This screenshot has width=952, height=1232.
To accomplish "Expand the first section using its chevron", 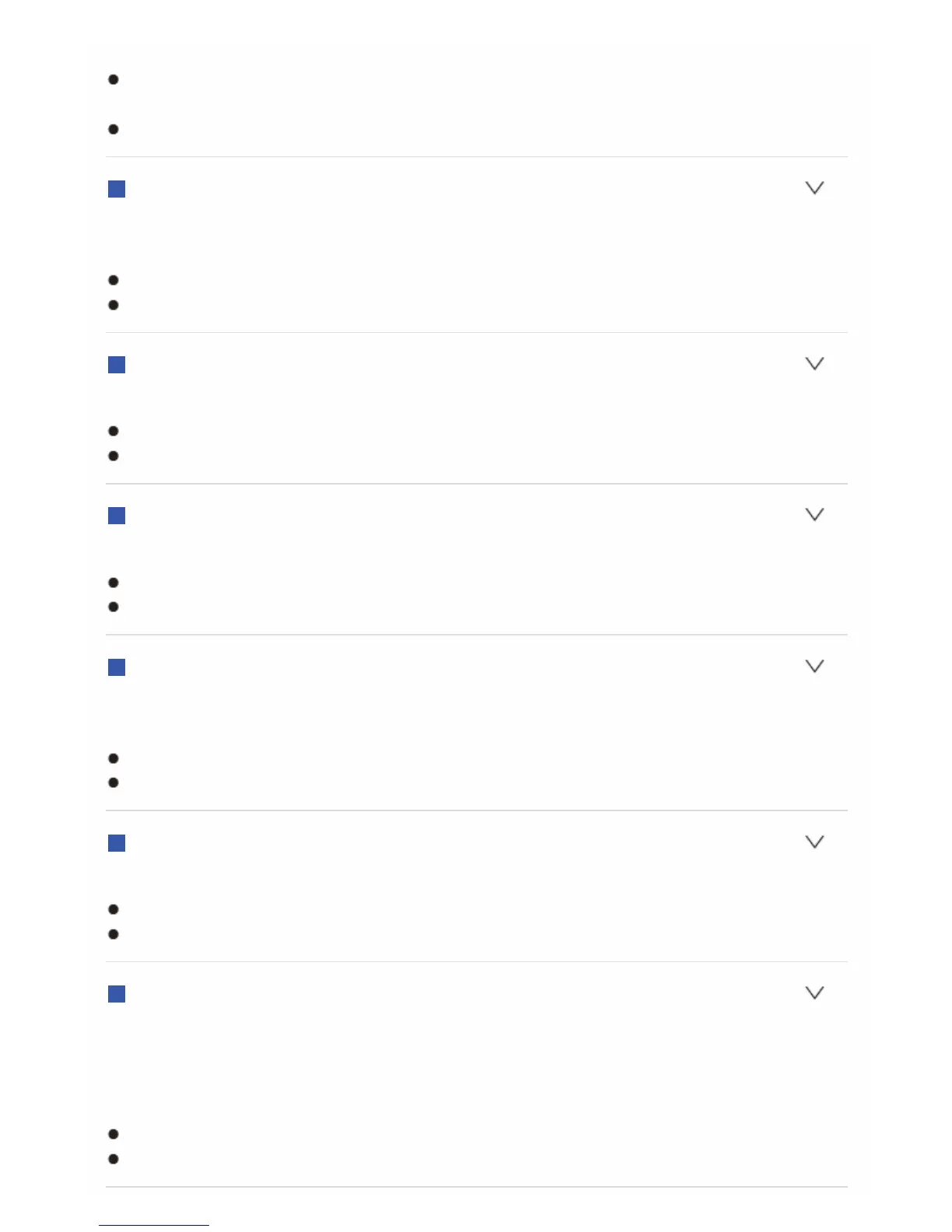I will (814, 188).
